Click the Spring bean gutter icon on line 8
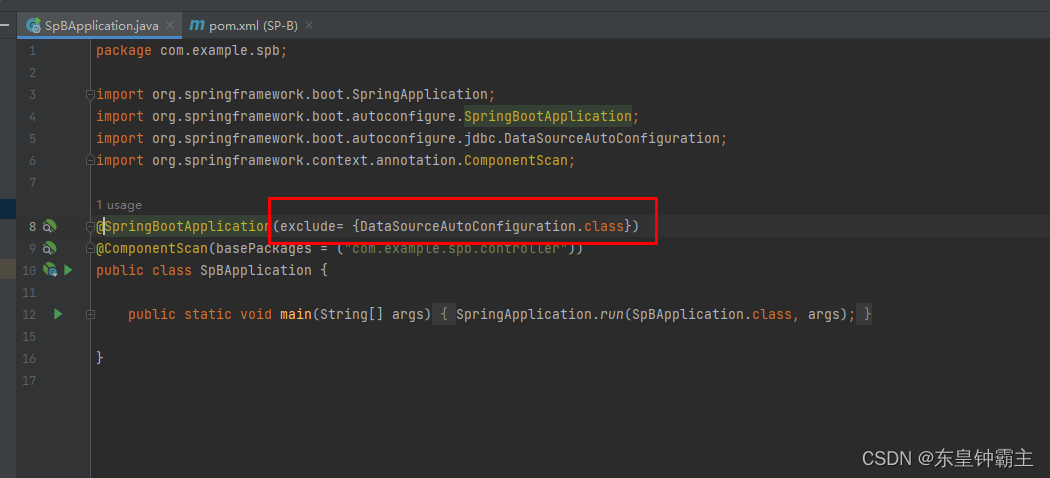 [50, 226]
